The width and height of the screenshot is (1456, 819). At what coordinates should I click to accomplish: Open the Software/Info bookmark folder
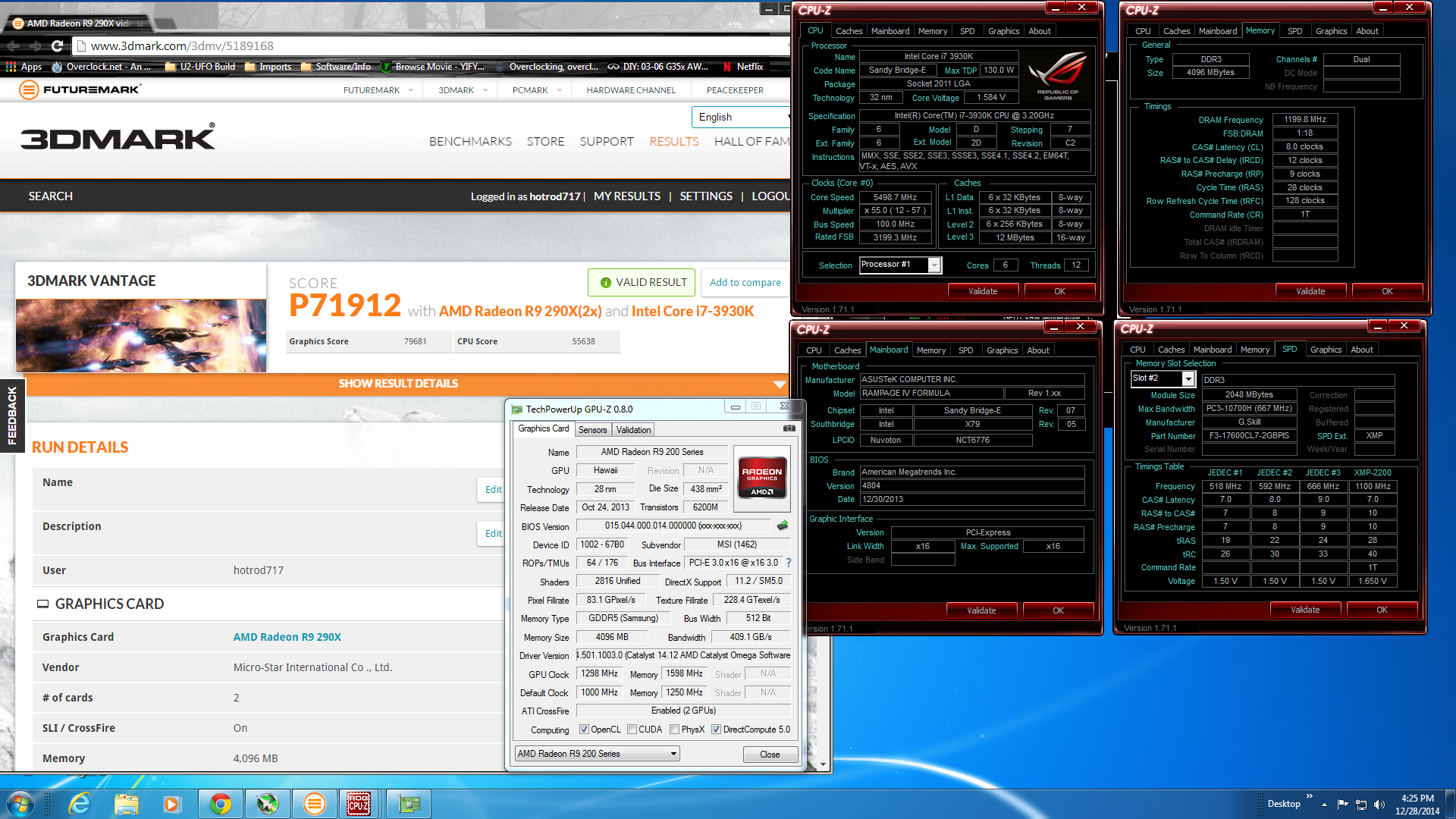pos(336,67)
